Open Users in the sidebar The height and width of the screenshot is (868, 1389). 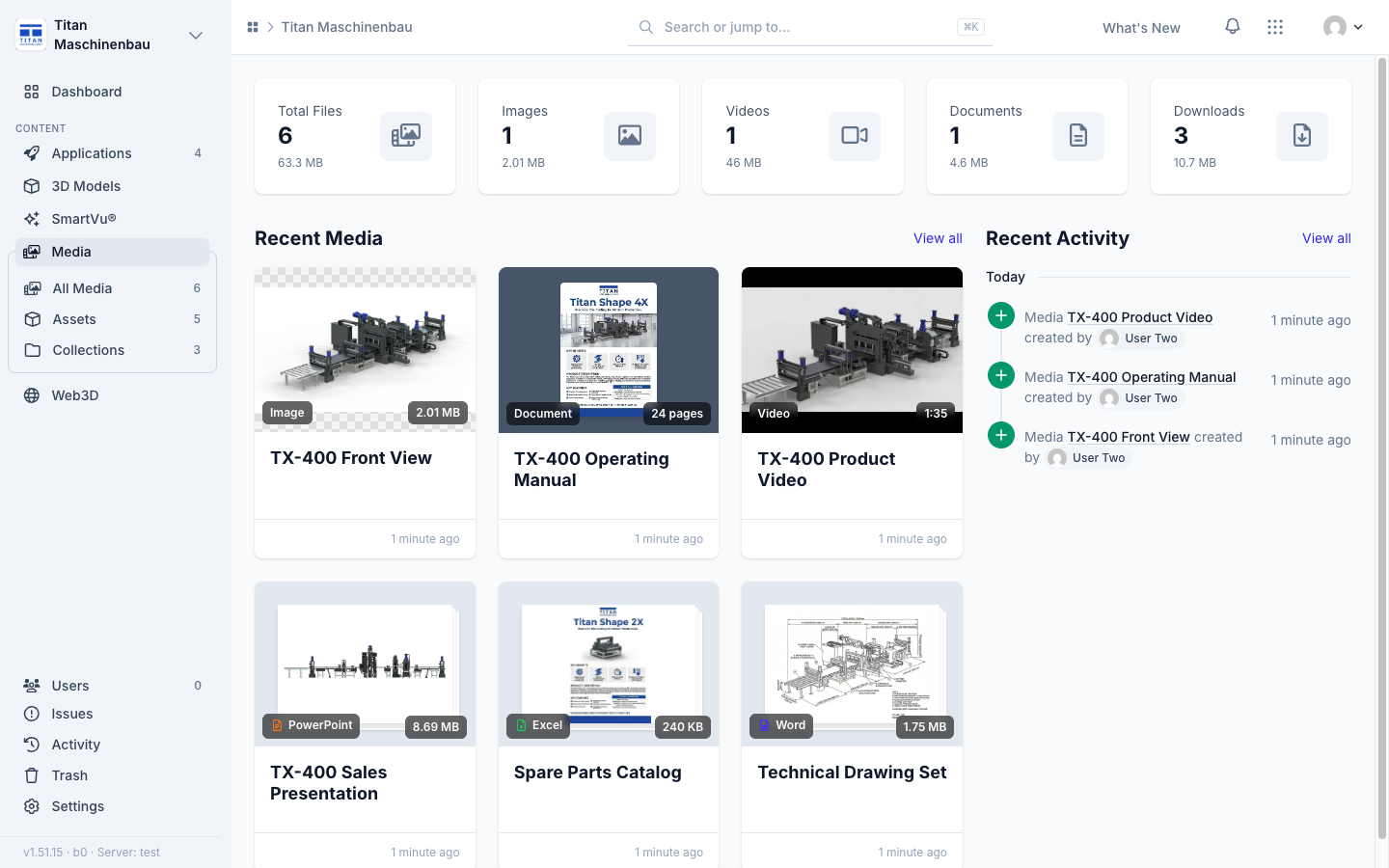coord(112,686)
